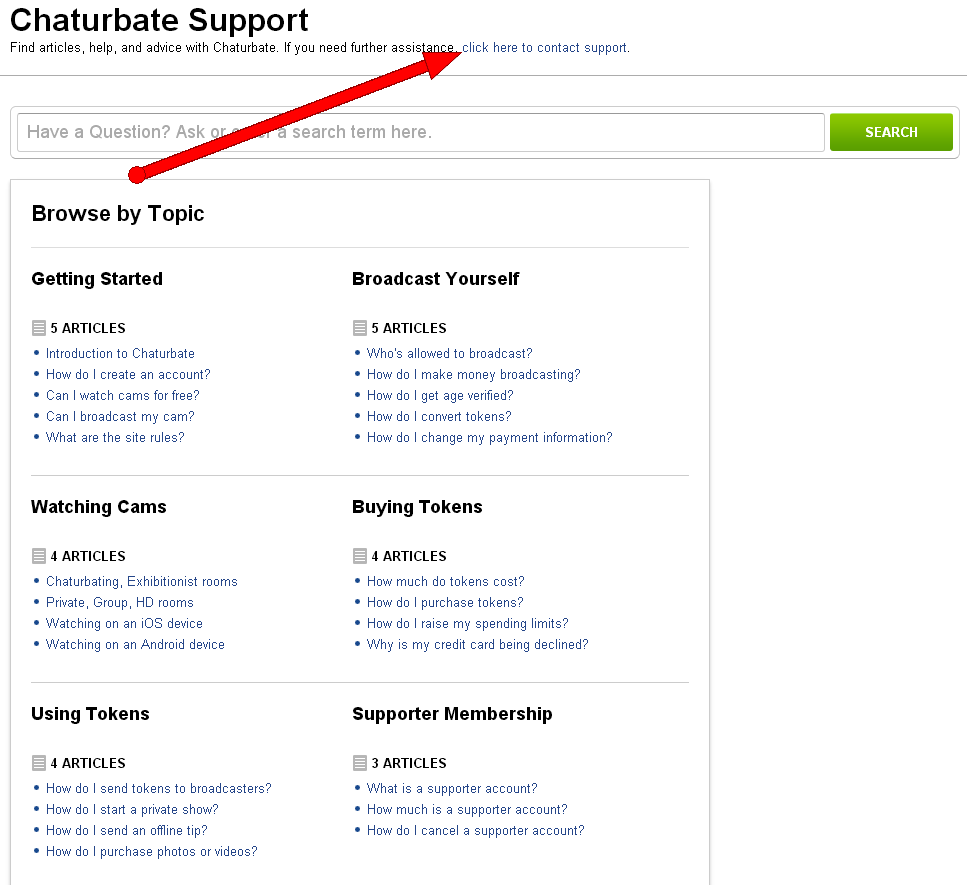
Task: Click '5 ARTICLES' under Getting Started
Action: pos(88,328)
